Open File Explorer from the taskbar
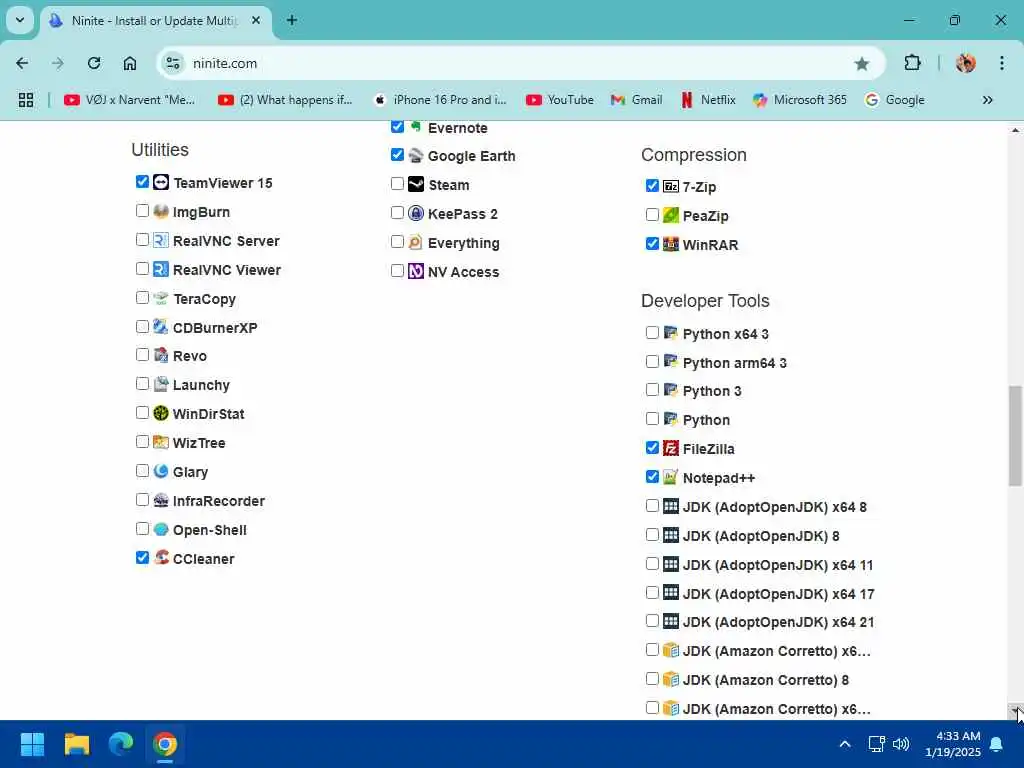Image resolution: width=1024 pixels, height=768 pixels. tap(76, 744)
